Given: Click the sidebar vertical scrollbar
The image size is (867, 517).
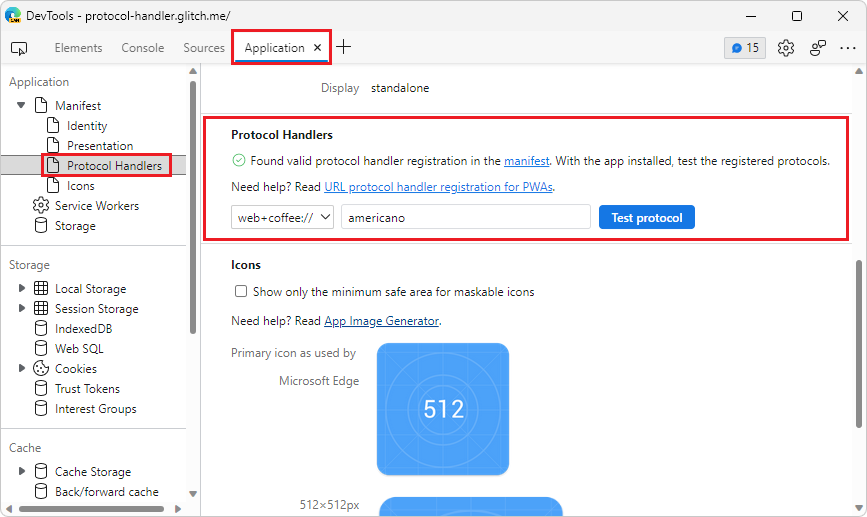Looking at the screenshot, I should click(x=193, y=207).
